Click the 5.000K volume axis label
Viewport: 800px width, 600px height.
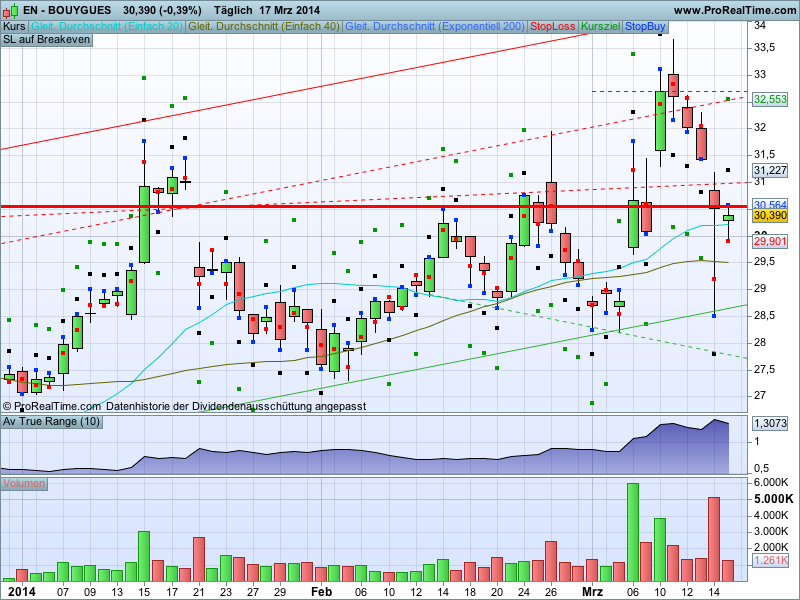773,499
